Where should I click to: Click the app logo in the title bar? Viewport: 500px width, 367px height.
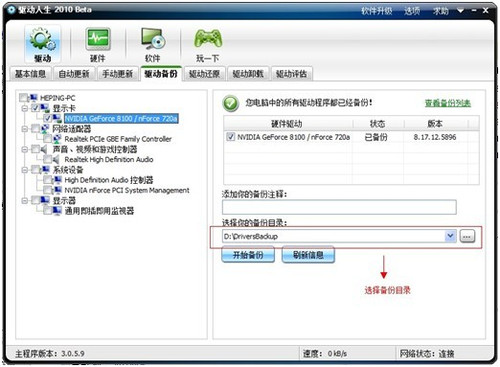(11, 10)
